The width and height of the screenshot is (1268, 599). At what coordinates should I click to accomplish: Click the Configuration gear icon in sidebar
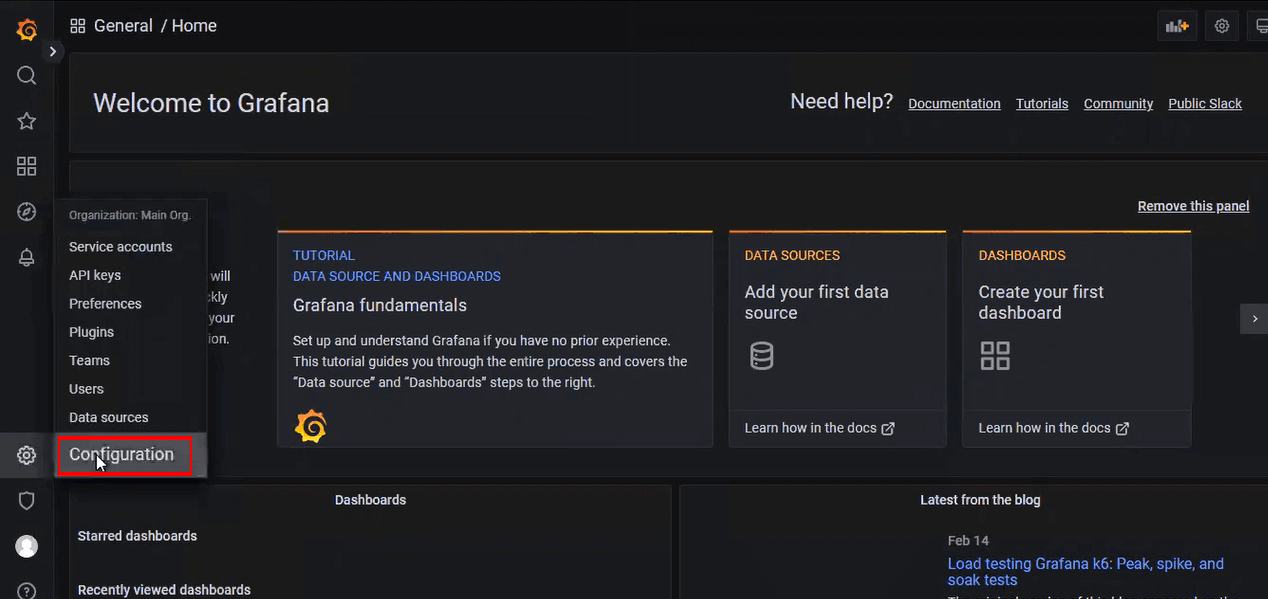(x=26, y=455)
